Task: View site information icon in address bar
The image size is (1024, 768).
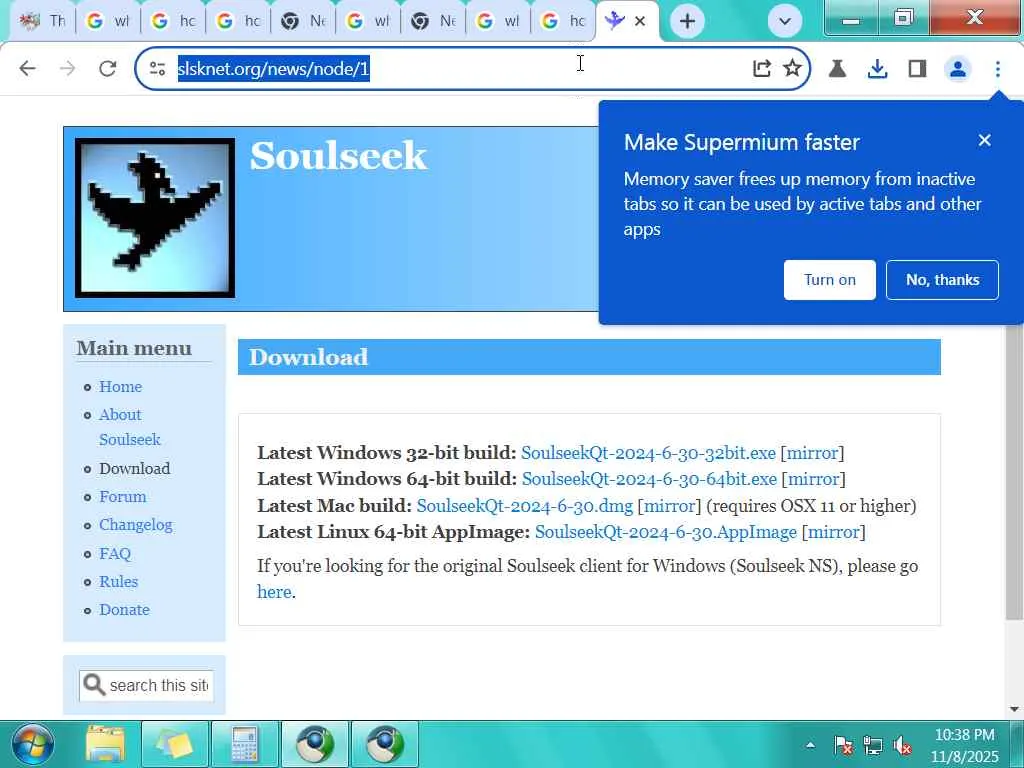Action: [157, 68]
